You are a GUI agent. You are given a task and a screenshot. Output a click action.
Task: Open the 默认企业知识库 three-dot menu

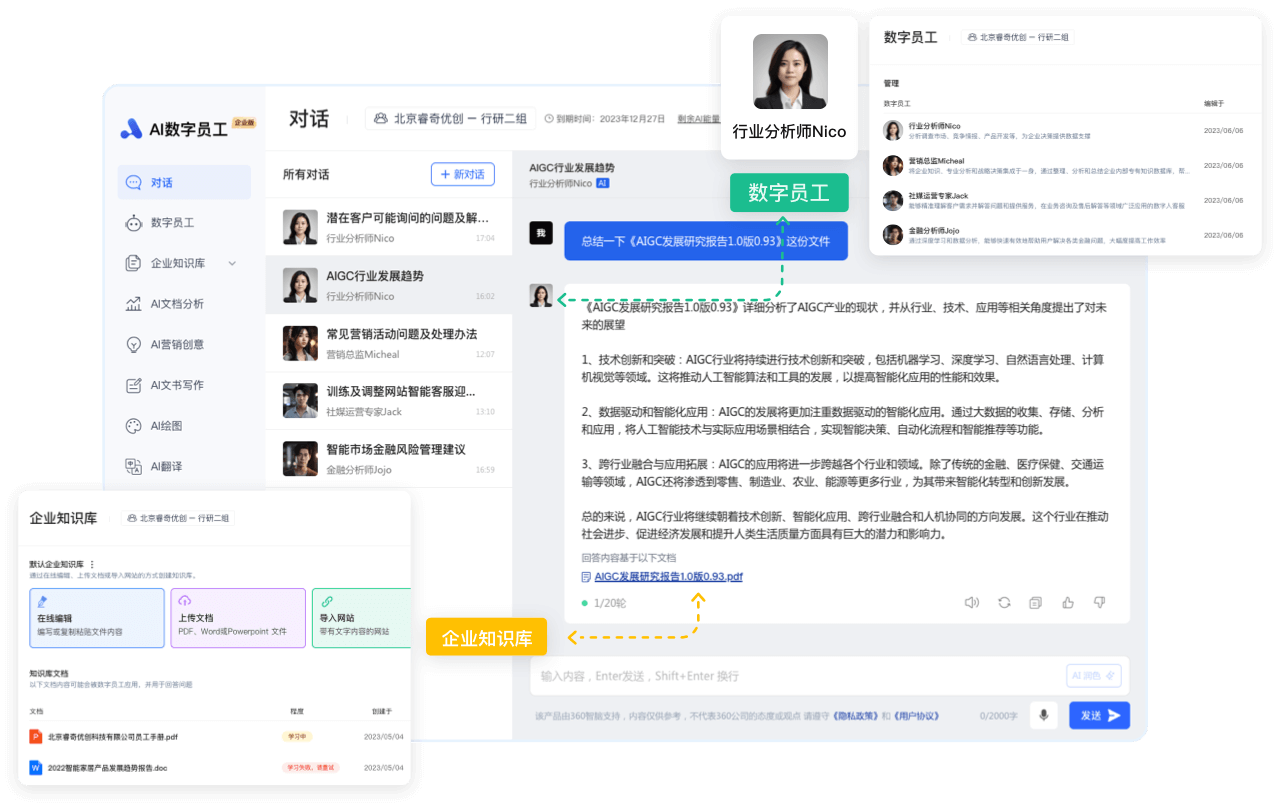tap(92, 564)
